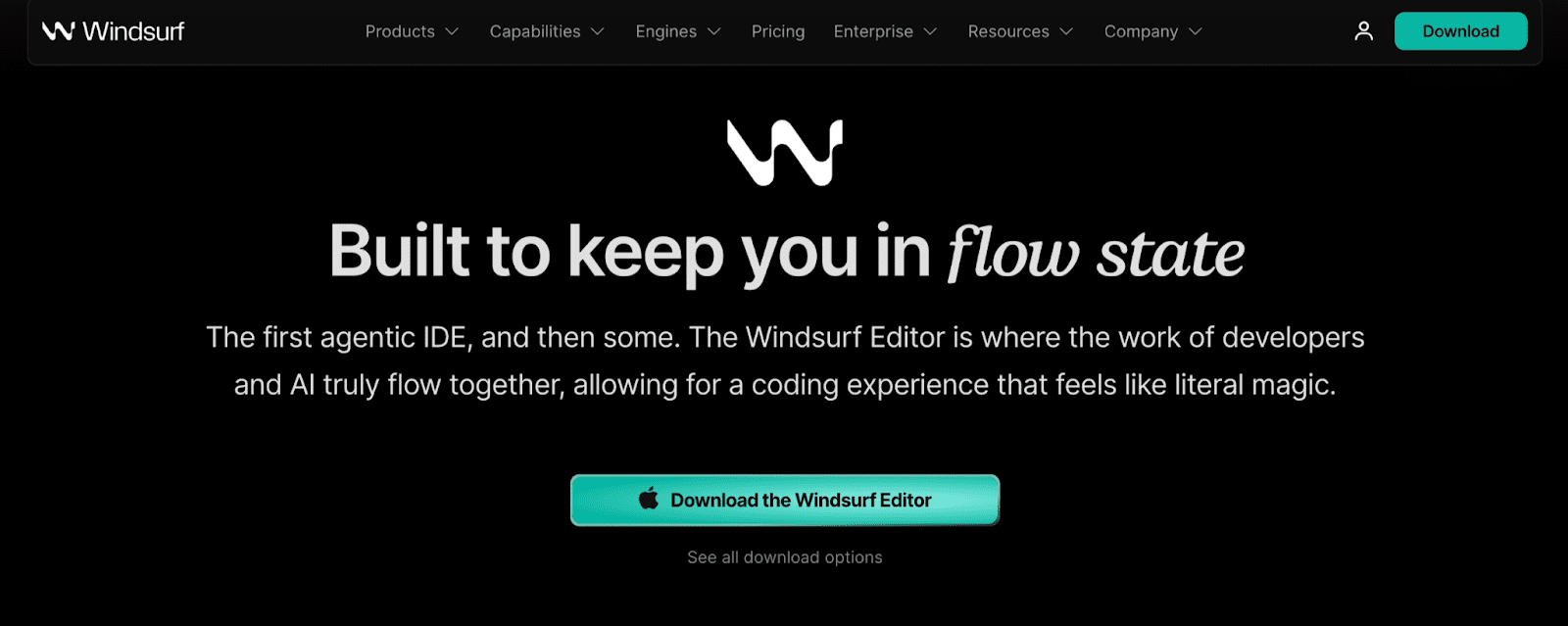Image resolution: width=1568 pixels, height=626 pixels.
Task: Click the teal Download button in the navbar
Action: (1460, 31)
